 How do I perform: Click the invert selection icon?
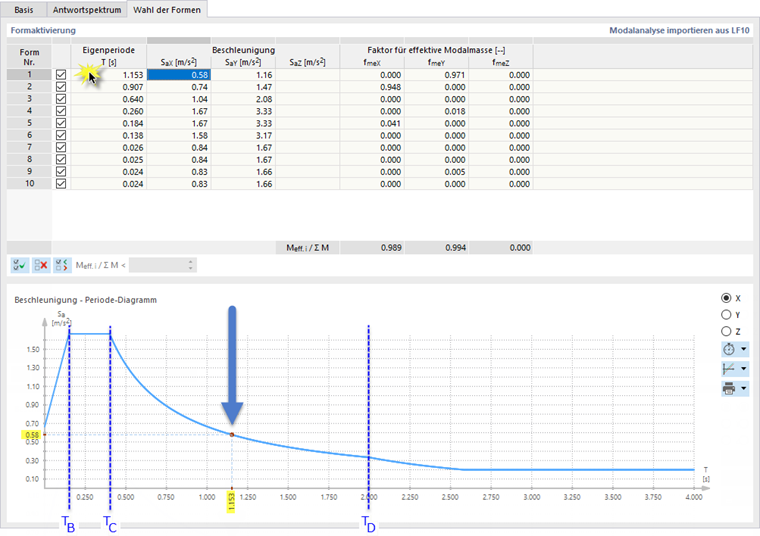click(62, 265)
